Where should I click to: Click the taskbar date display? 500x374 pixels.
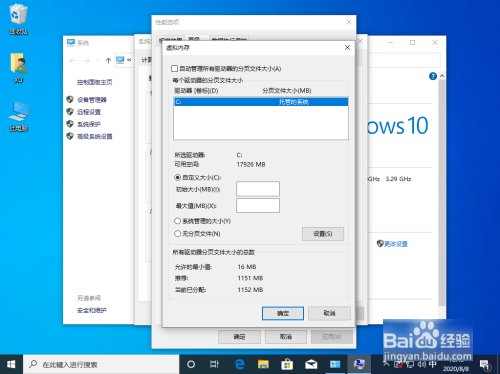click(456, 369)
